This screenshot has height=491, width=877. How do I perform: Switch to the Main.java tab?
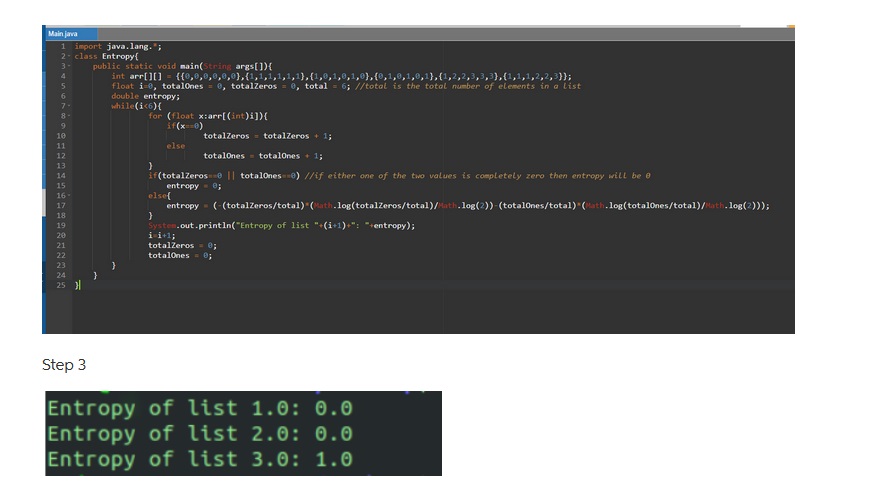pyautogui.click(x=64, y=34)
